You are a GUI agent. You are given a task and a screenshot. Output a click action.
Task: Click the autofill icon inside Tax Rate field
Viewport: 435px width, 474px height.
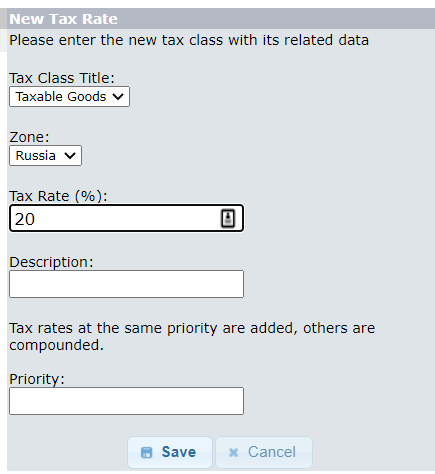[x=228, y=219]
